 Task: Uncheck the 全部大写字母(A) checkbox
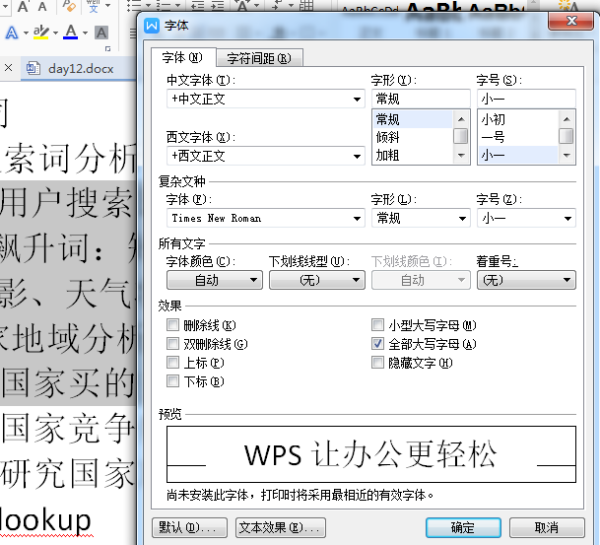point(378,344)
